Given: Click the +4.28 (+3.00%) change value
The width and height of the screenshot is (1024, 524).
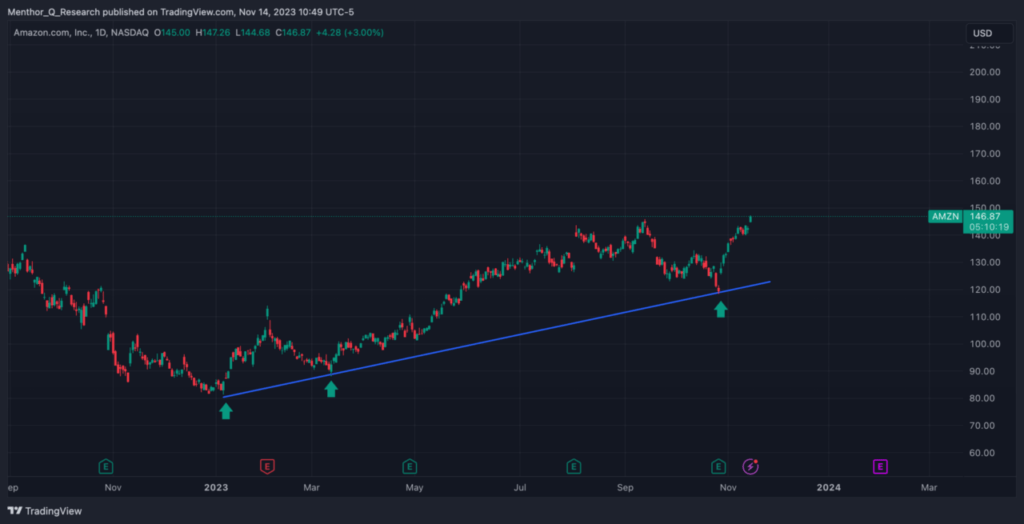Looking at the screenshot, I should (351, 32).
